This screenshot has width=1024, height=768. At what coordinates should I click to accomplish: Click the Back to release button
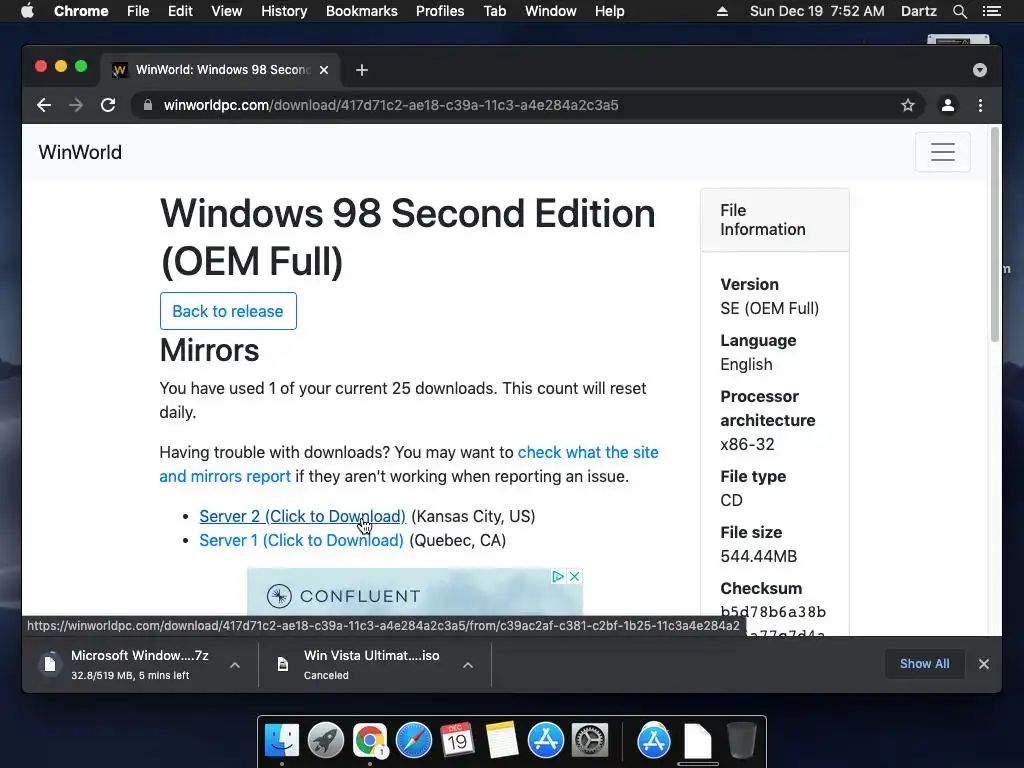[228, 311]
